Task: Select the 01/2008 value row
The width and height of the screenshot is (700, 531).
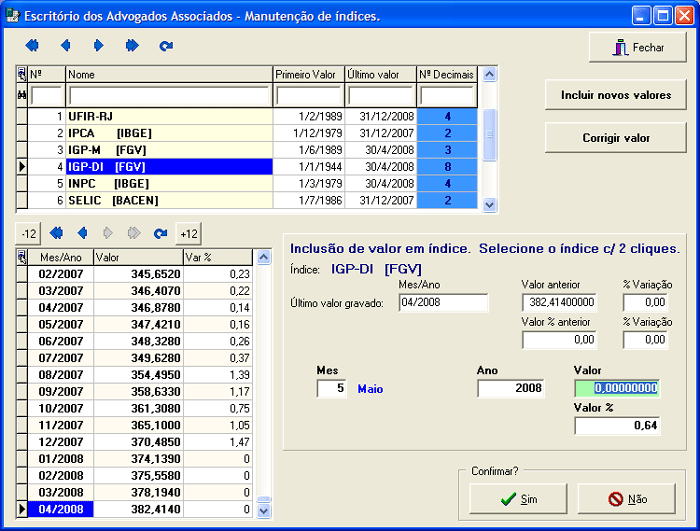Action: (x=134, y=459)
